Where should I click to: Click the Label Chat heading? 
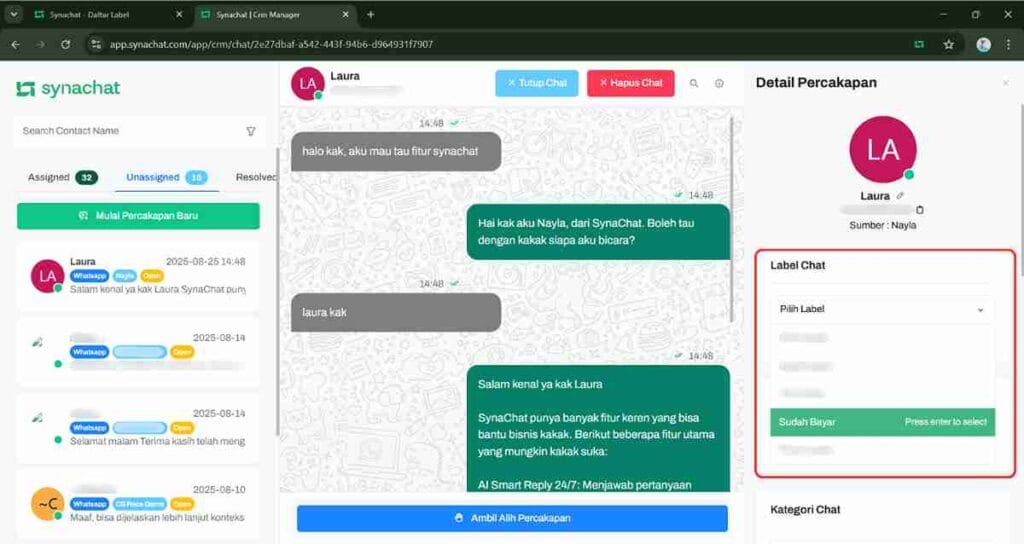coord(797,265)
